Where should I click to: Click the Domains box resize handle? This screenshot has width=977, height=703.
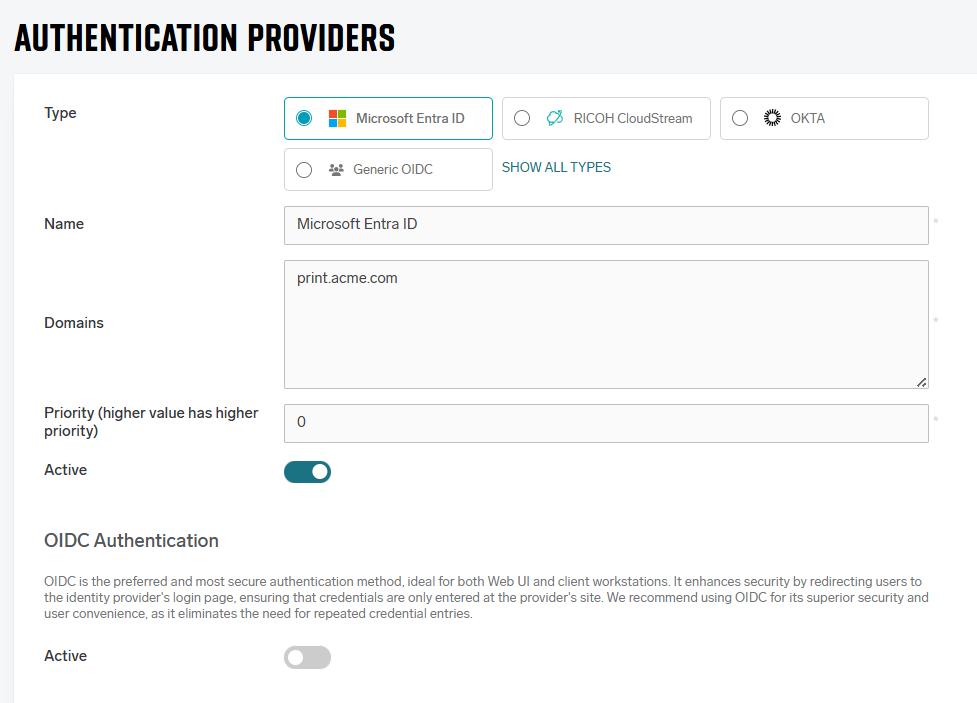(x=921, y=381)
